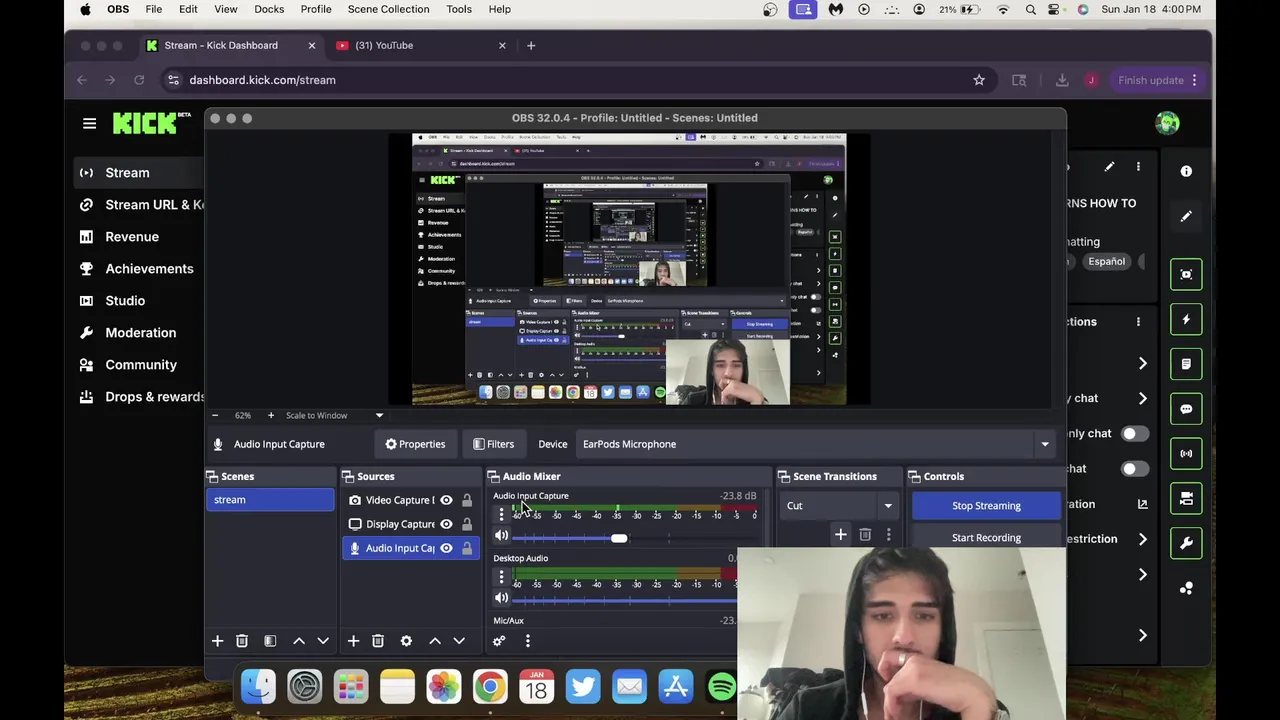Image resolution: width=1280 pixels, height=720 pixels.
Task: Click the broadcast signal icon in Kick's toolbar
Action: 1186,453
